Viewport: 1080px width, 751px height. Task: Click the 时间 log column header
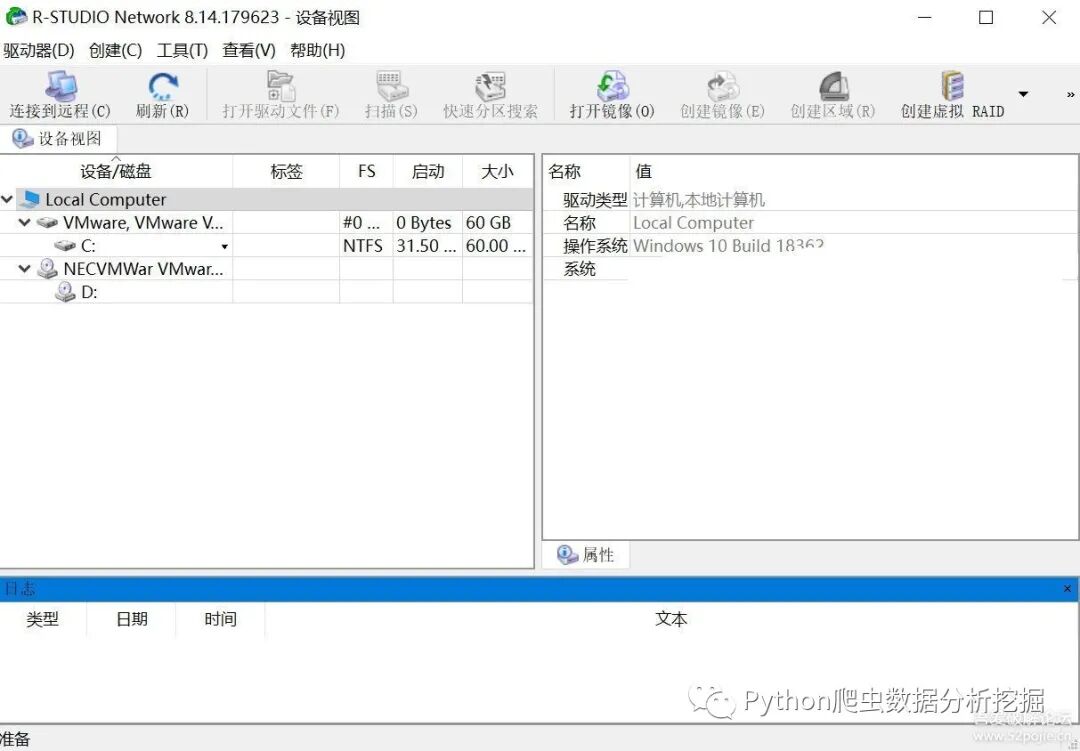point(220,619)
